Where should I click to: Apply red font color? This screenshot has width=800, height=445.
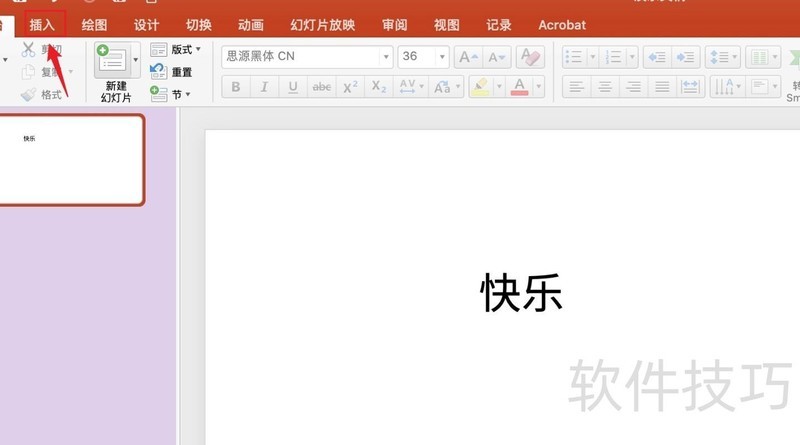[519, 87]
